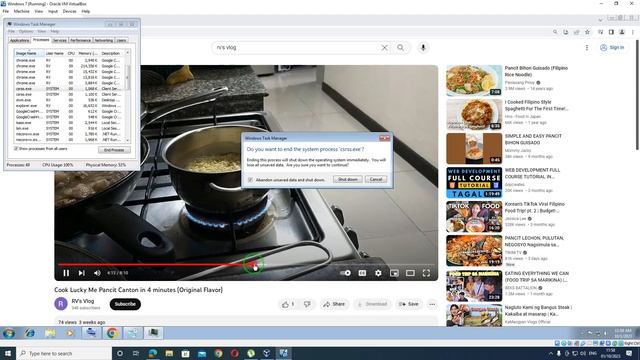Select dwm.exe process row
The width and height of the screenshot is (640, 360).
tap(69, 100)
